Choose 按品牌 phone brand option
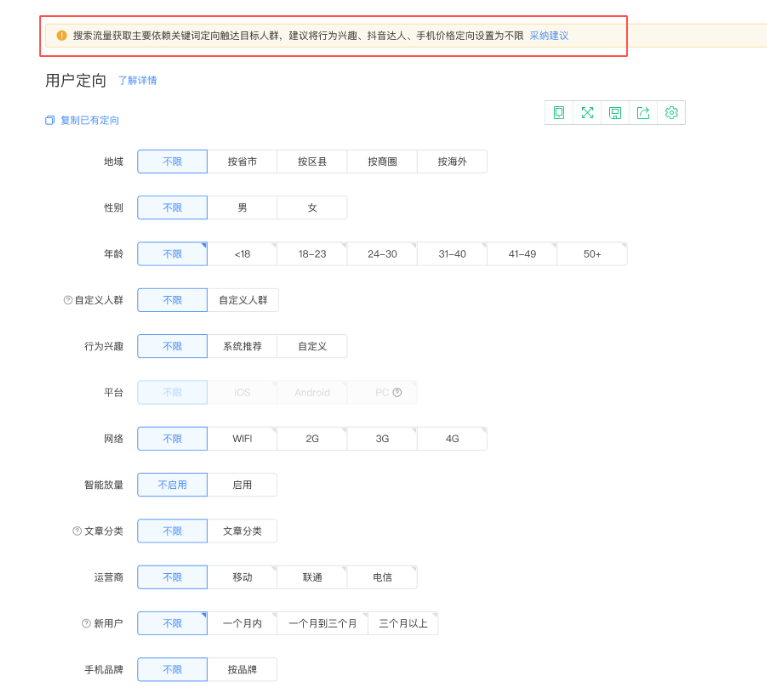This screenshot has width=767, height=692. pyautogui.click(x=242, y=669)
